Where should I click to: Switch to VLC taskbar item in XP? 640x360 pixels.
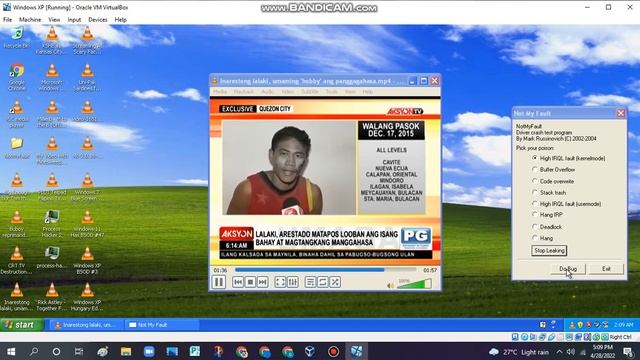[x=86, y=325]
